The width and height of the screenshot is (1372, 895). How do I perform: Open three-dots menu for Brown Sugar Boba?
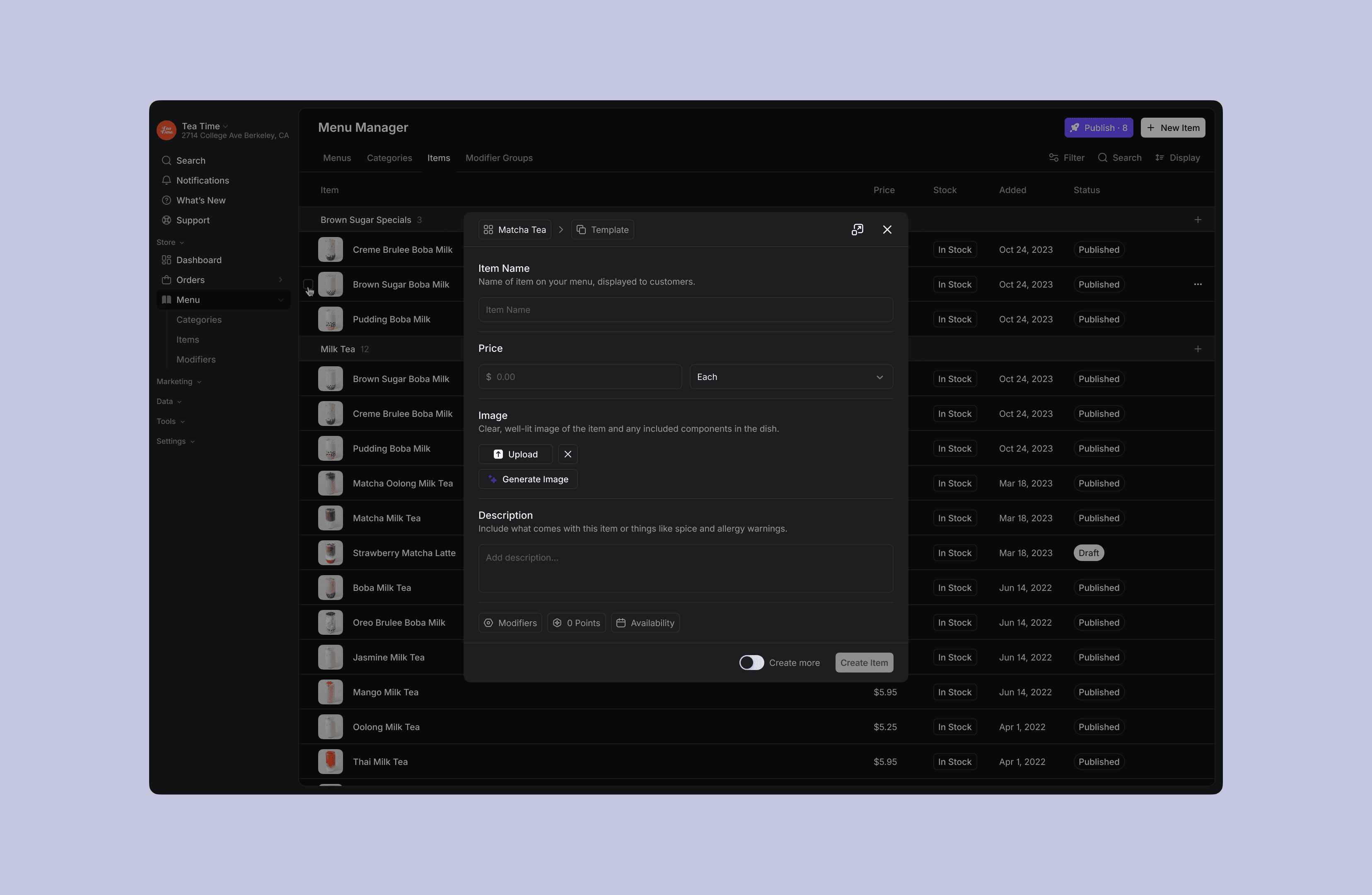pos(1197,284)
